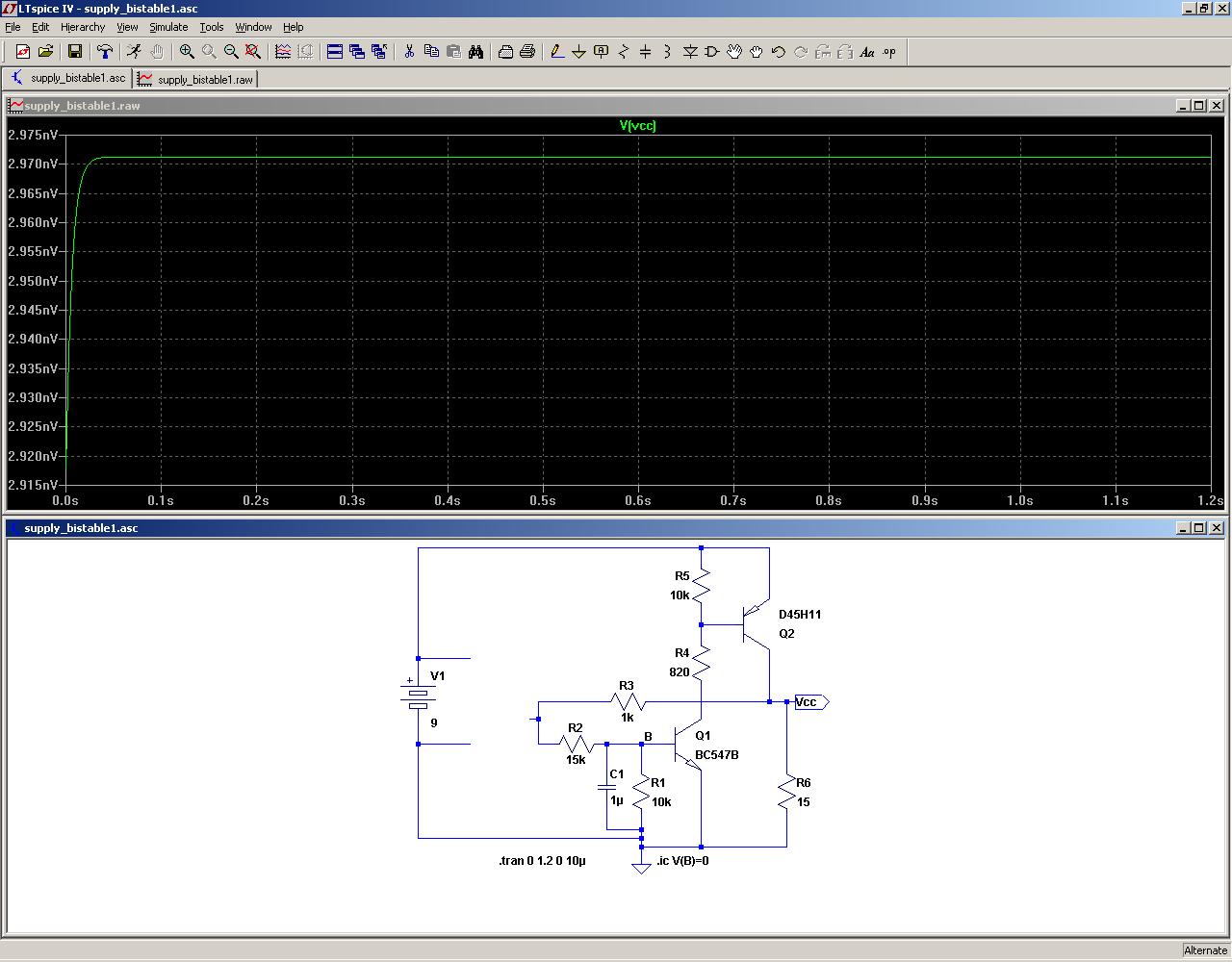The width and height of the screenshot is (1232, 962).
Task: Click the SPICE directive .op icon
Action: pyautogui.click(x=889, y=52)
